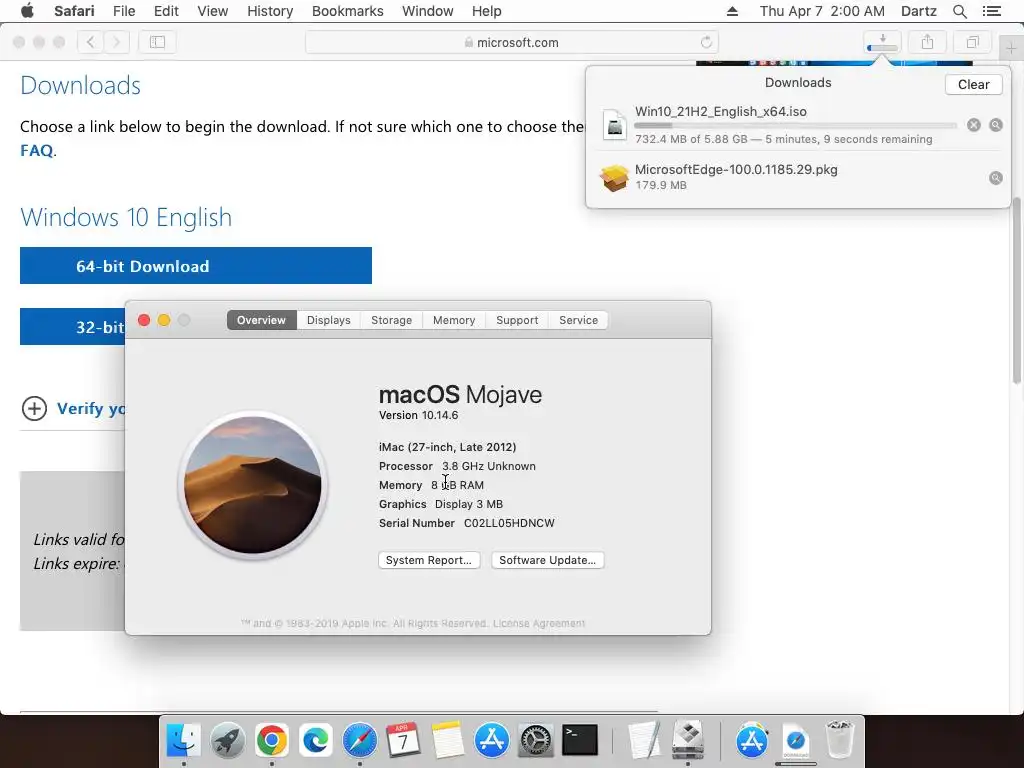Click Safari back navigation arrow
Screen dimensions: 1024x768
tap(91, 42)
